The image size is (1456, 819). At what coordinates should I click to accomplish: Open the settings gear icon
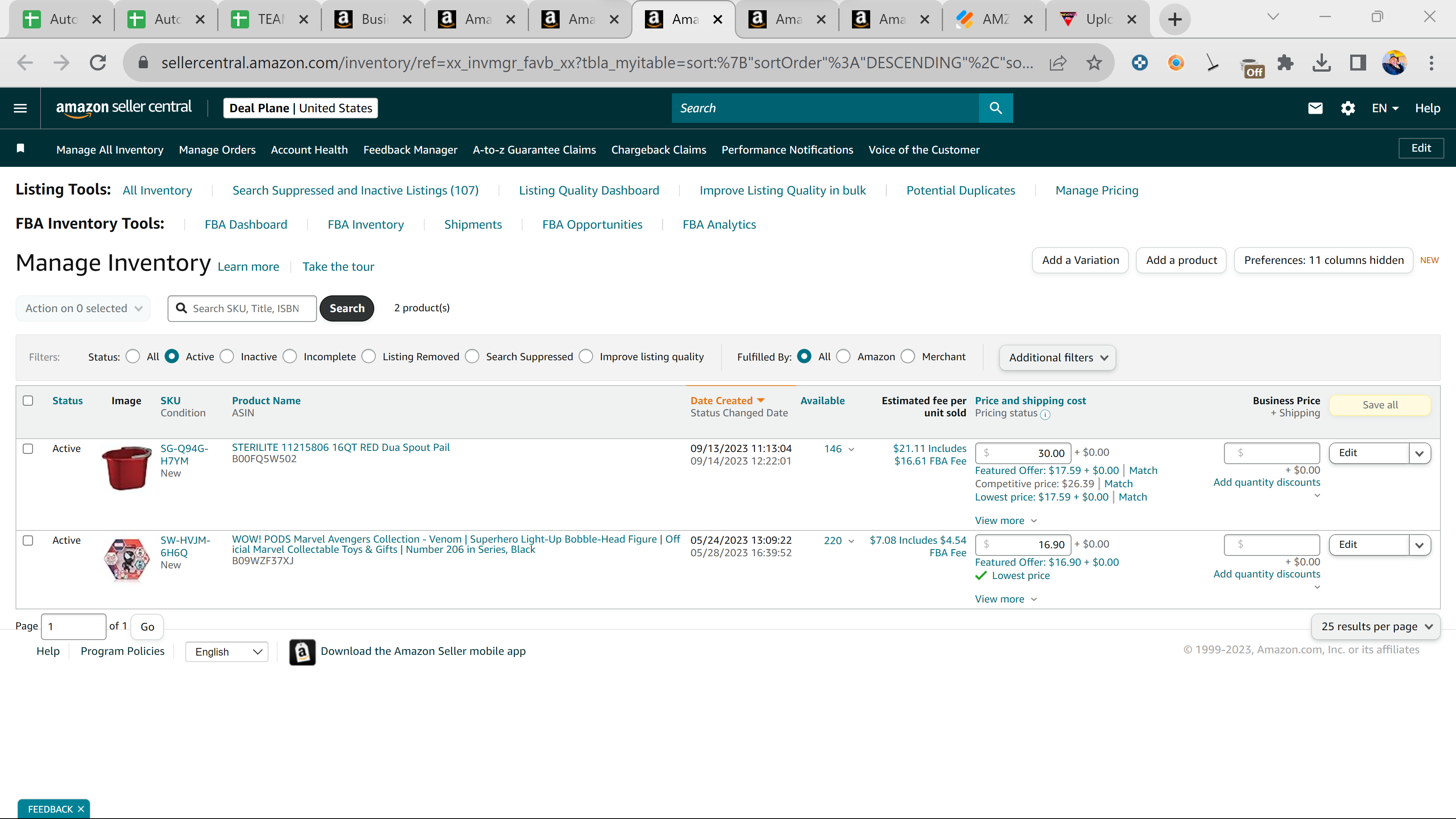[1348, 108]
